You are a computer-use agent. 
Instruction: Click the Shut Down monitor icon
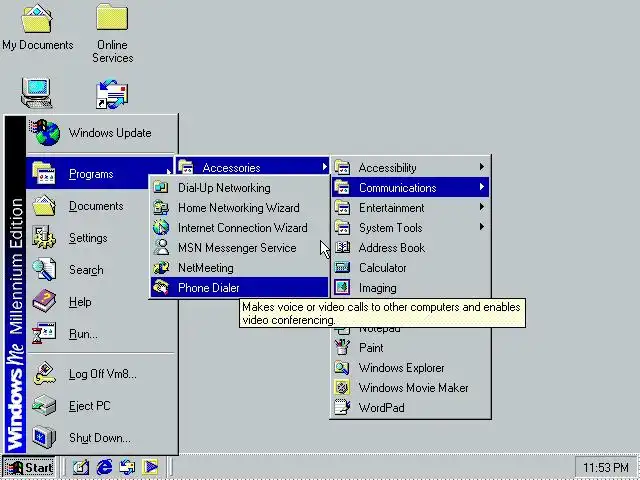point(44,437)
